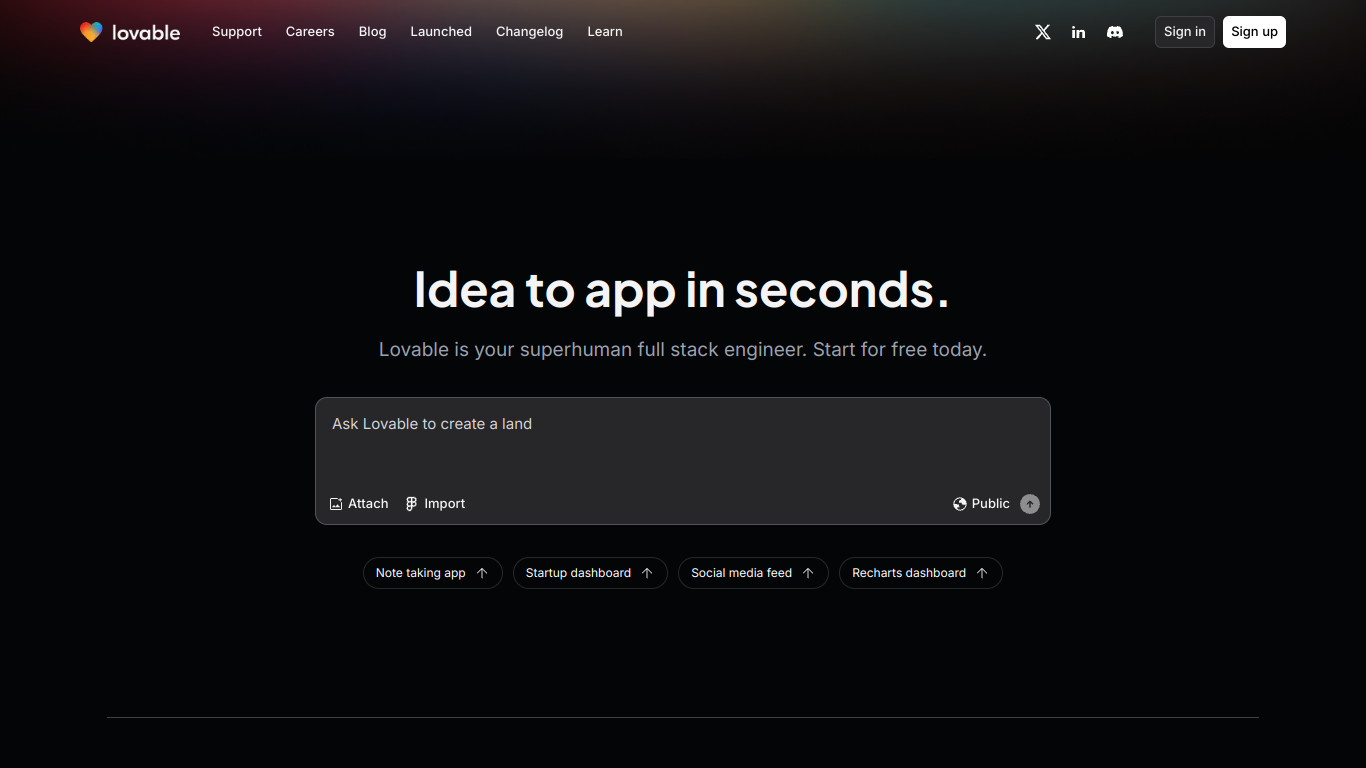Click the send arrow submit button
The width and height of the screenshot is (1366, 768).
pyautogui.click(x=1030, y=504)
